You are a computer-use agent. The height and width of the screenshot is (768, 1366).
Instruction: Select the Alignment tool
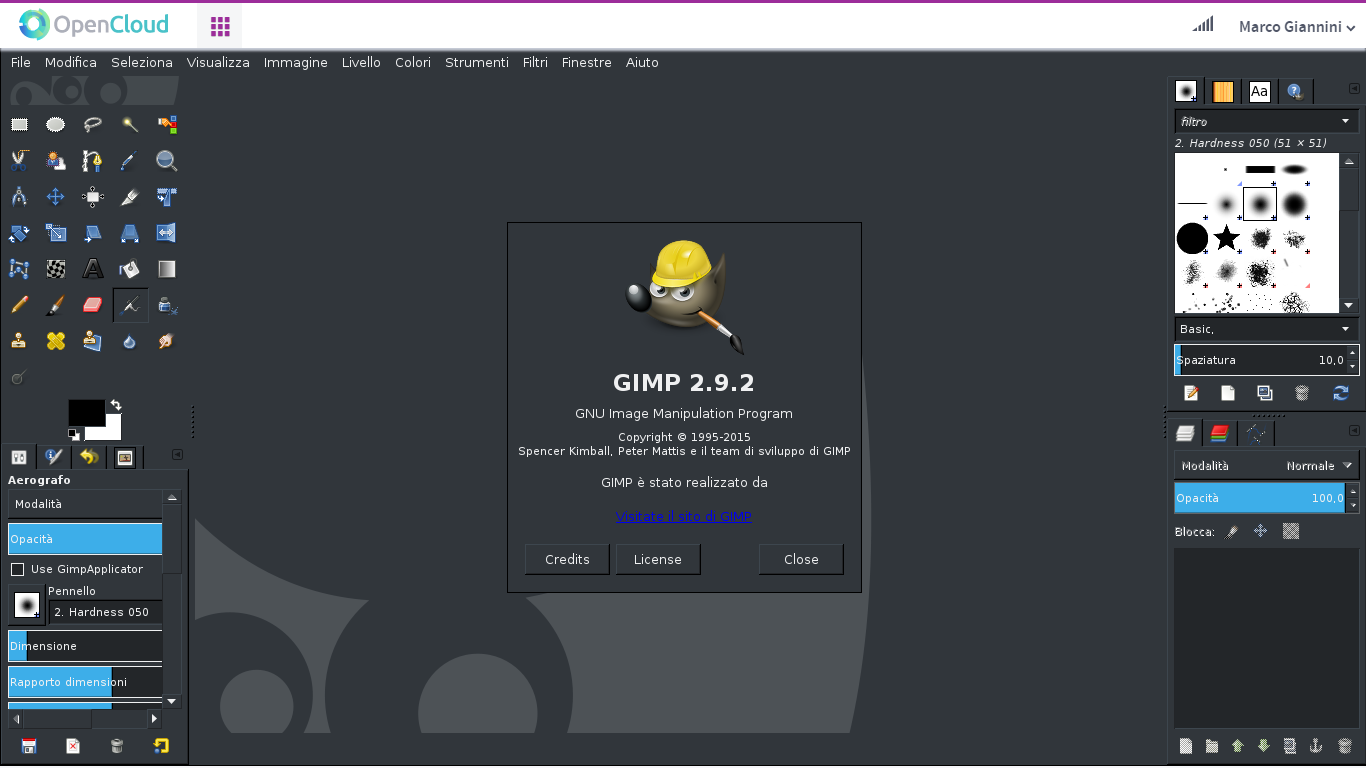coord(93,197)
